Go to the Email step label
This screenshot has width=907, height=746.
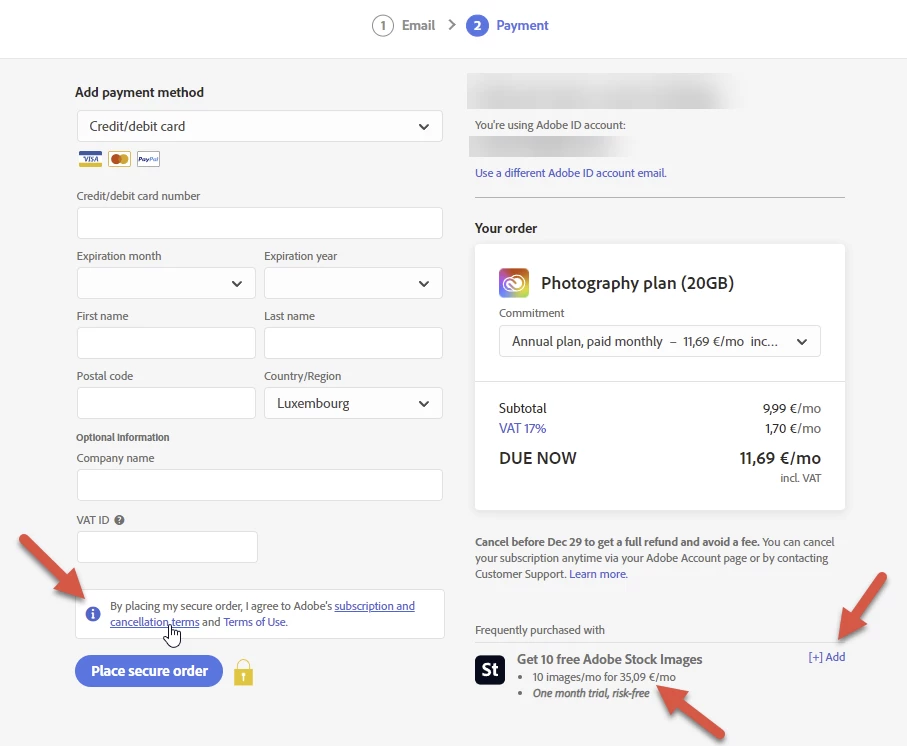pyautogui.click(x=418, y=25)
